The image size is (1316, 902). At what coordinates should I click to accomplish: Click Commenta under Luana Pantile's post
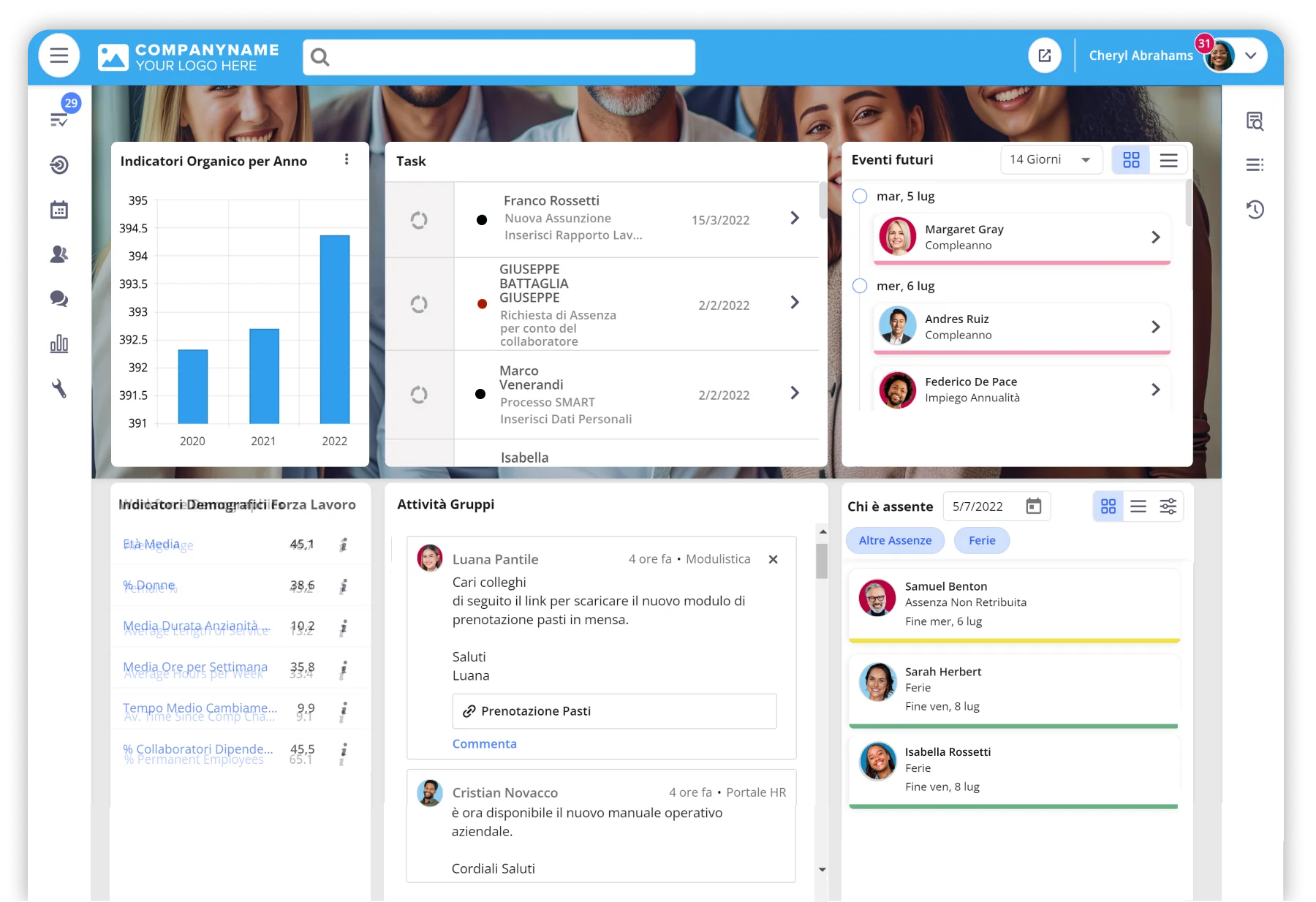(484, 743)
